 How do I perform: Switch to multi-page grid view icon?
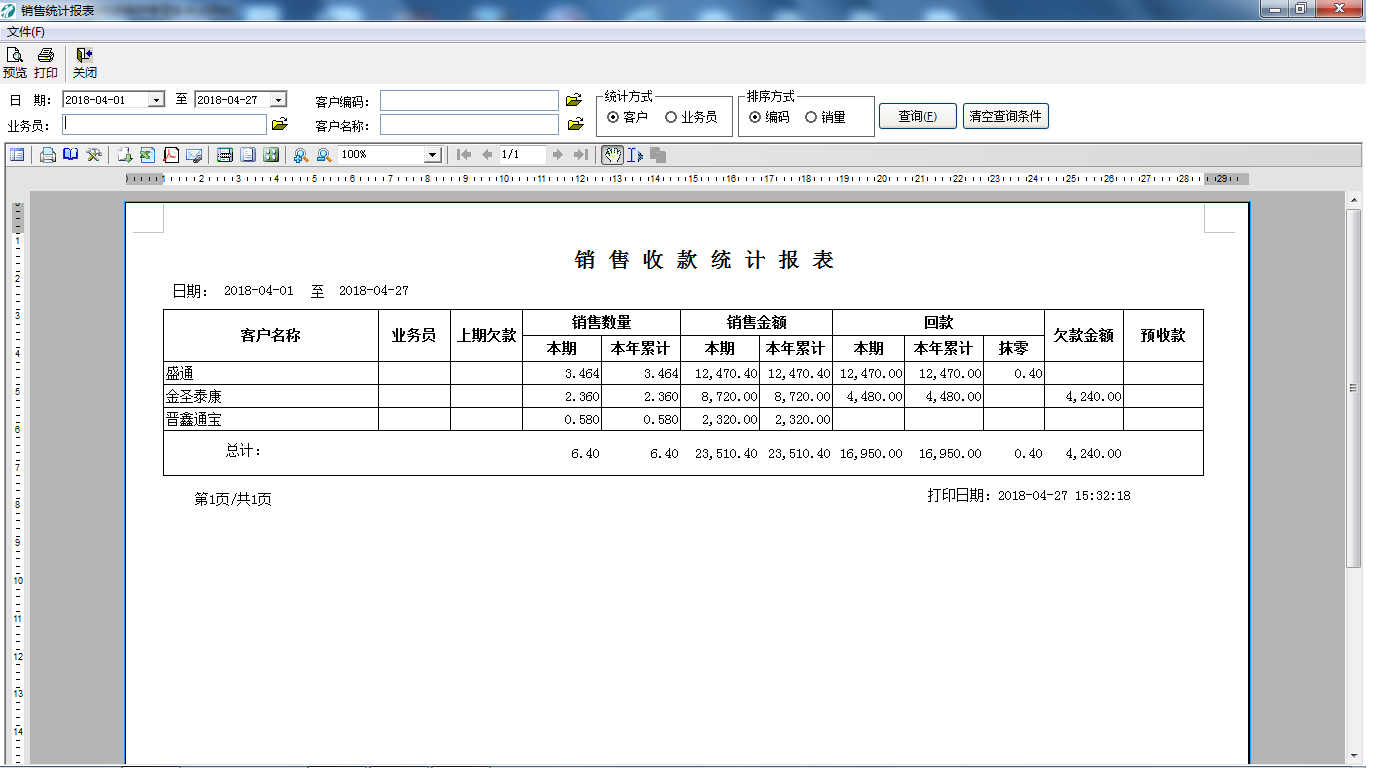coord(271,155)
